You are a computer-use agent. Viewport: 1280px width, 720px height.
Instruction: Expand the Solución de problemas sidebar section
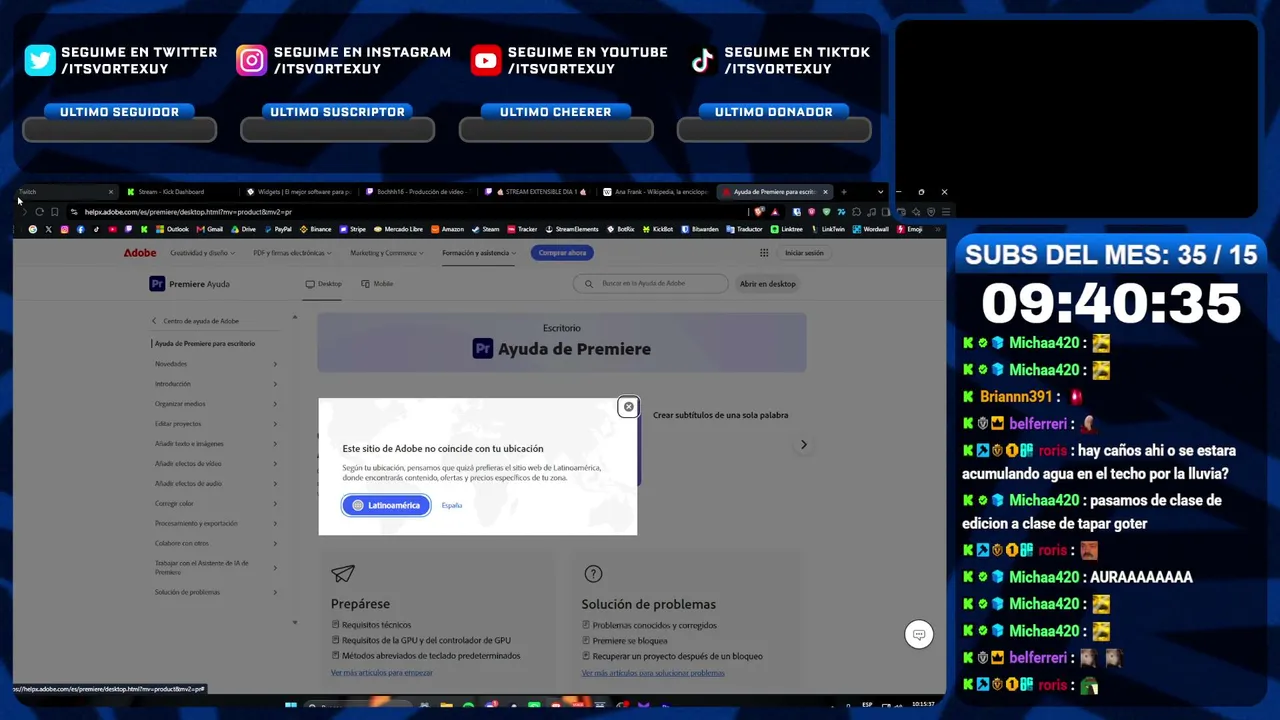click(216, 592)
